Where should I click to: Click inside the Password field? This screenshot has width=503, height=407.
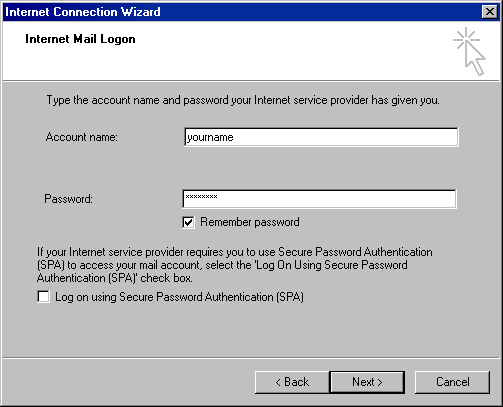click(319, 199)
